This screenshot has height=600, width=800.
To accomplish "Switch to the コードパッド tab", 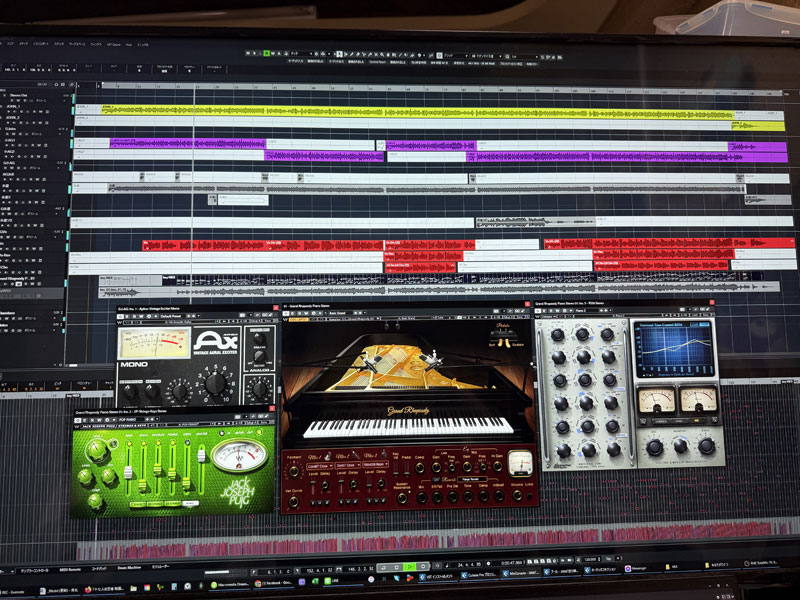I will coord(99,568).
